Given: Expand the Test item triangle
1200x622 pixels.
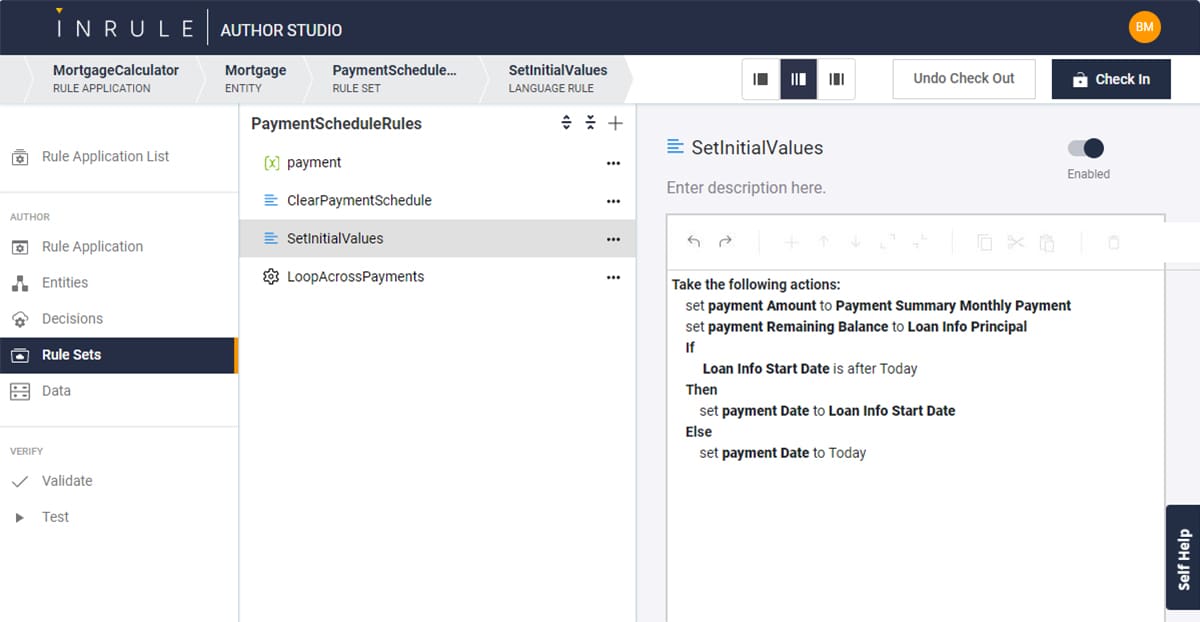Looking at the screenshot, I should point(19,517).
